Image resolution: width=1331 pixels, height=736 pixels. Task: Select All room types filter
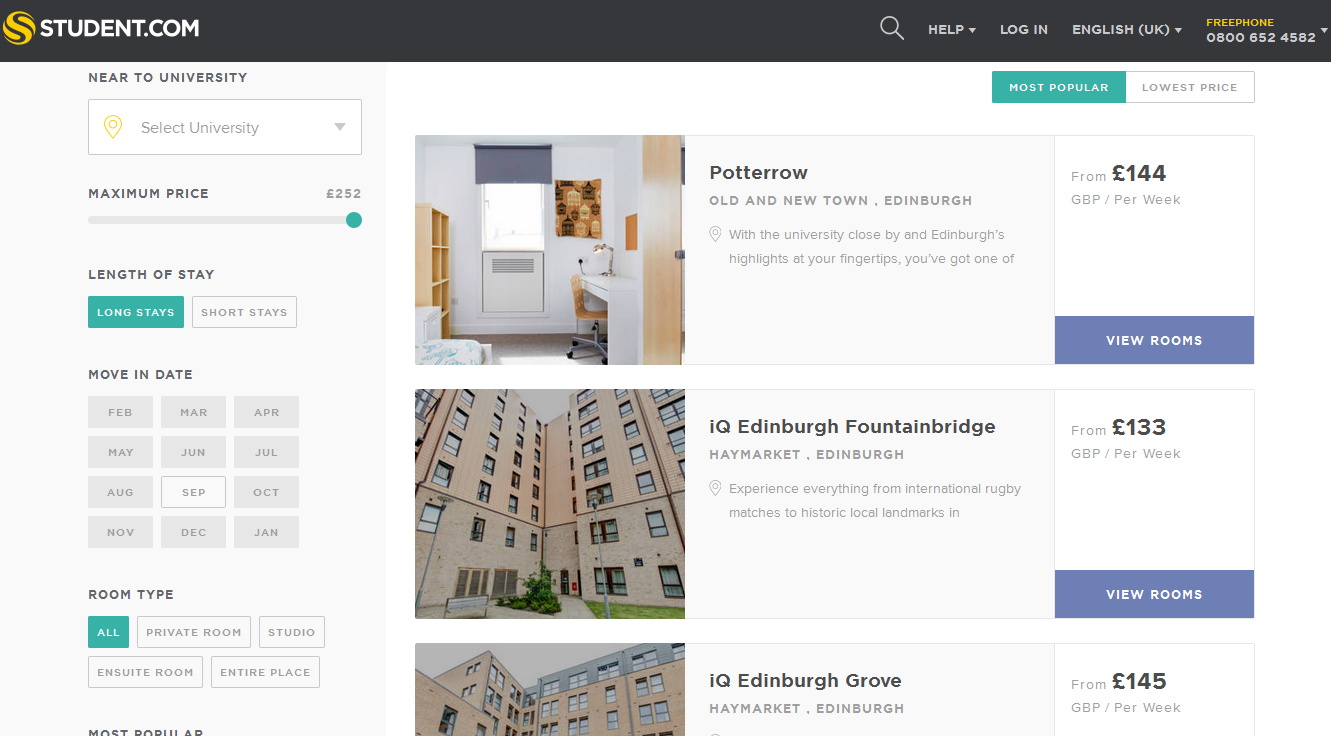coord(108,632)
